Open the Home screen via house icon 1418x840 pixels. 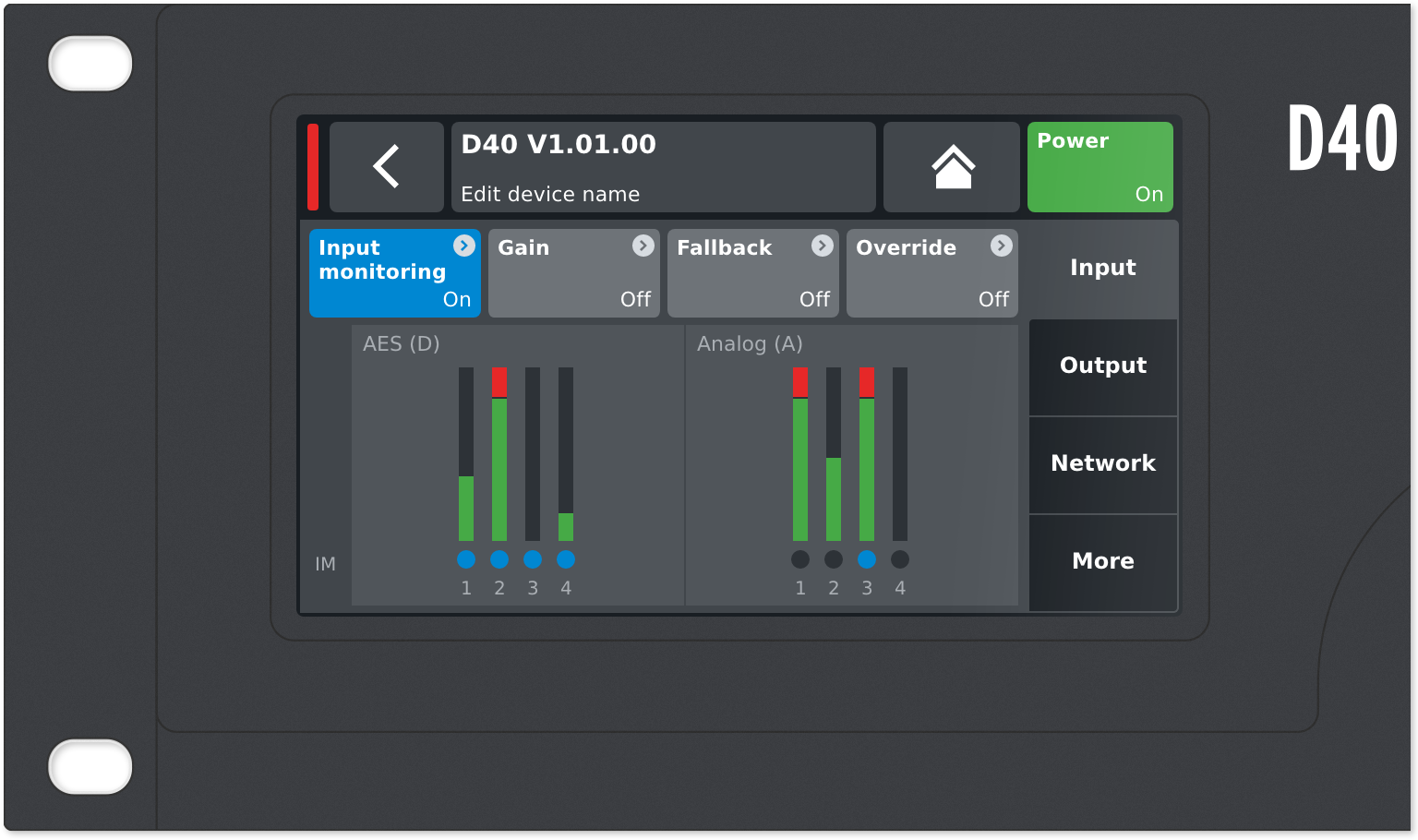952,167
